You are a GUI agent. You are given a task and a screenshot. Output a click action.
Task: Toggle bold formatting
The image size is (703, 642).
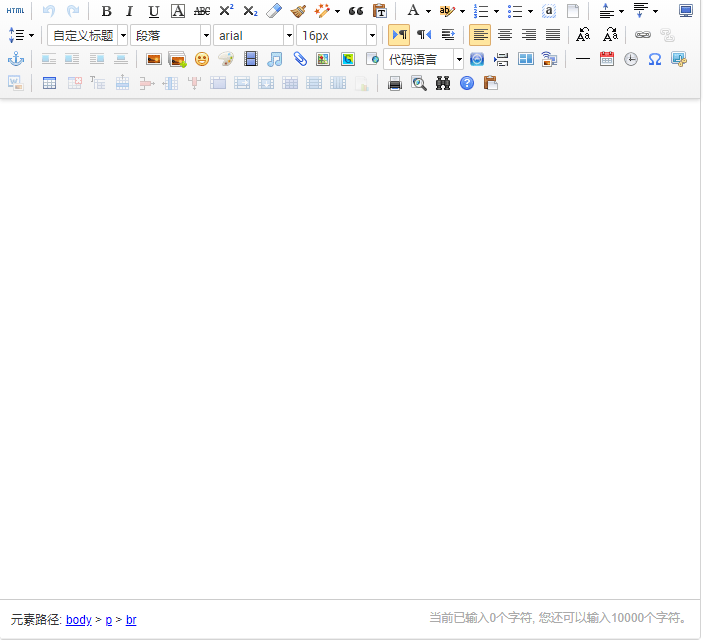tap(106, 11)
